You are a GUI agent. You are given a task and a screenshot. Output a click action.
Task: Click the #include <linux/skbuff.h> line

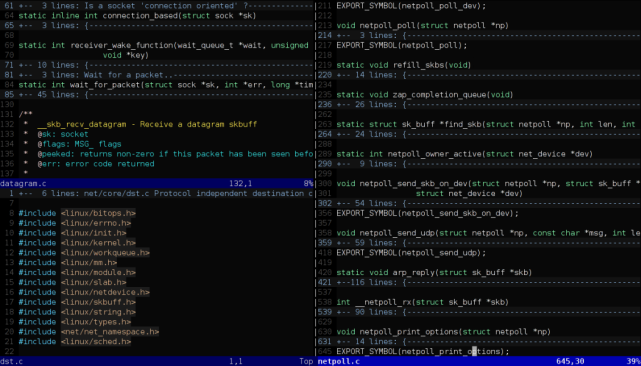77,302
